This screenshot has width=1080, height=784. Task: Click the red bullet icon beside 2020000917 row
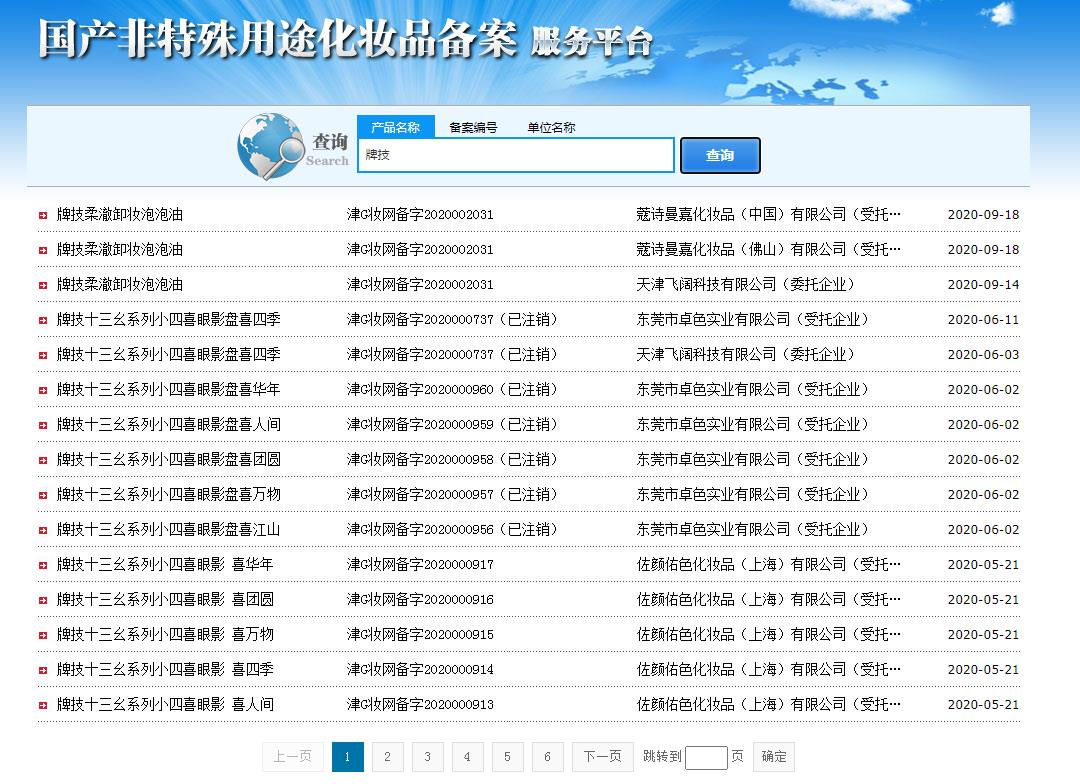(43, 566)
